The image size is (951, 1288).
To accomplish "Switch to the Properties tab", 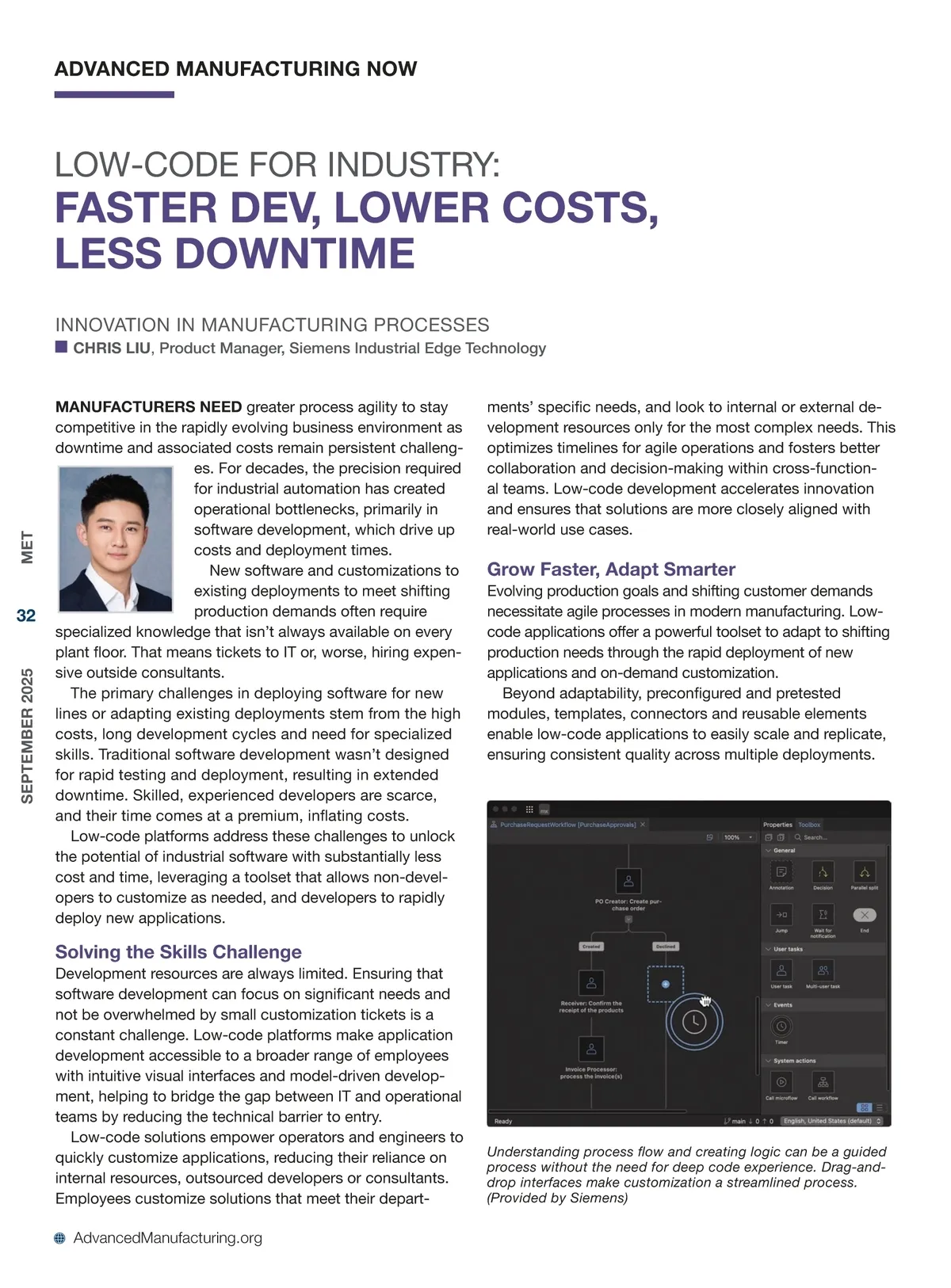I will point(777,825).
